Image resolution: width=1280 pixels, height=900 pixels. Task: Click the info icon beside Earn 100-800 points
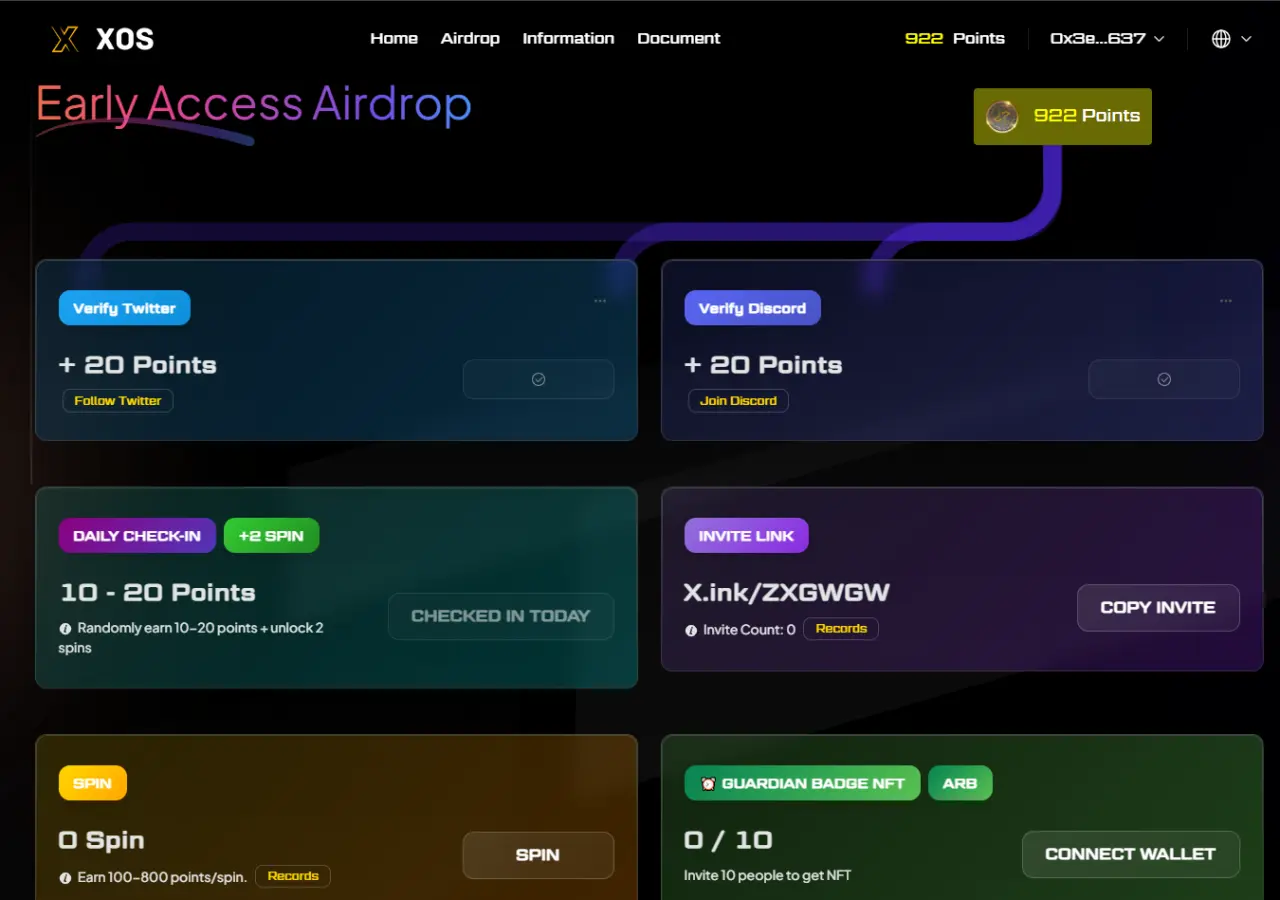pos(66,878)
